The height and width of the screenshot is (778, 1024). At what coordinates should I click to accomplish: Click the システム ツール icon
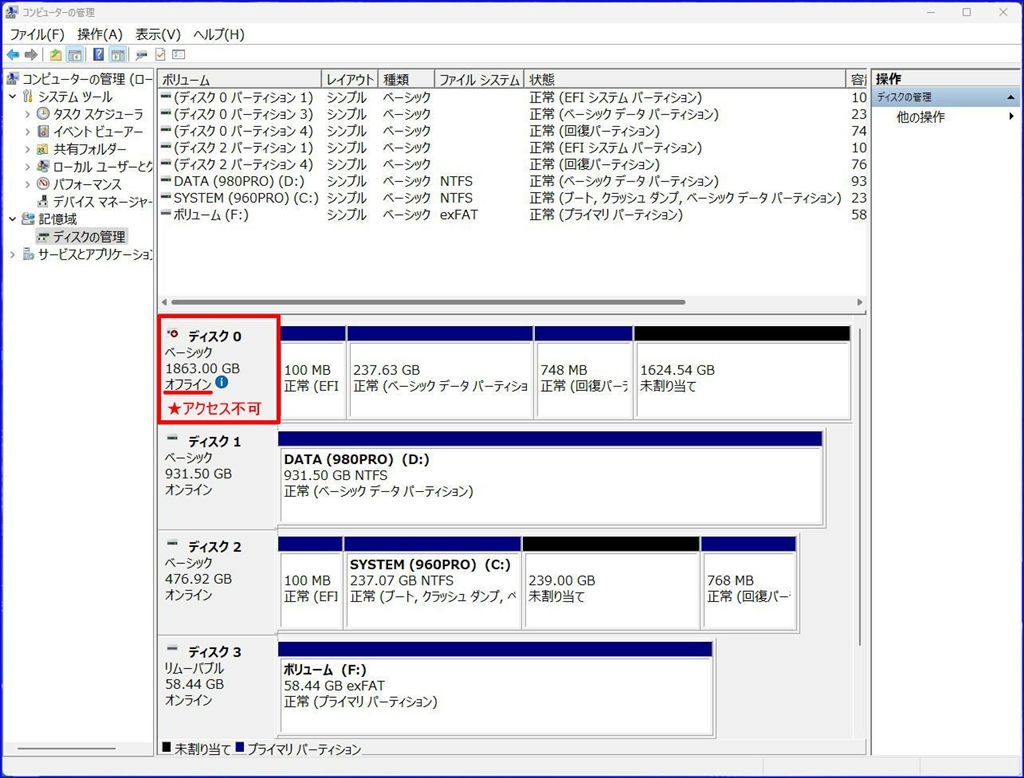pos(27,97)
